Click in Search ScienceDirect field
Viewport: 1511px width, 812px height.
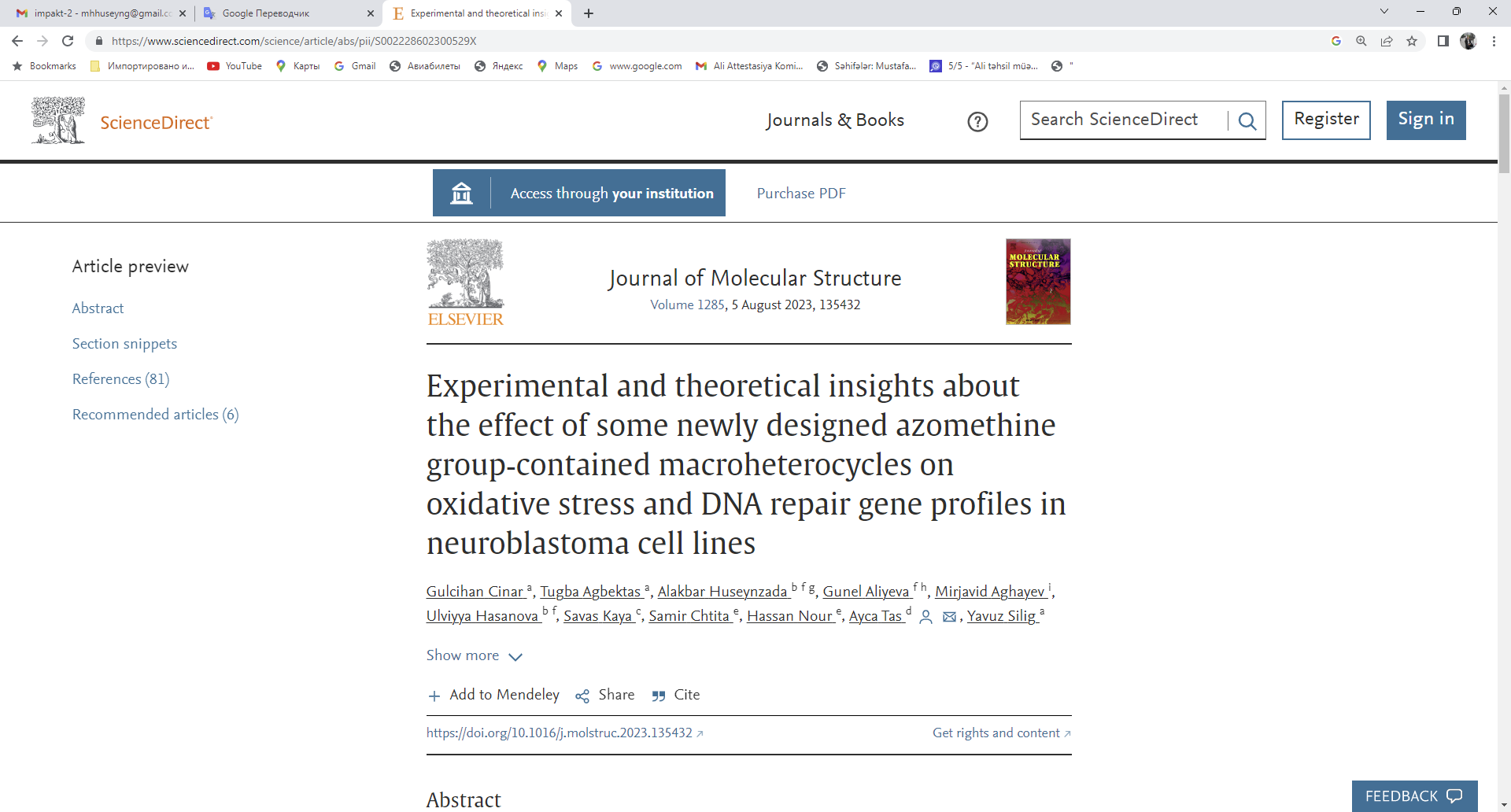(x=1122, y=120)
